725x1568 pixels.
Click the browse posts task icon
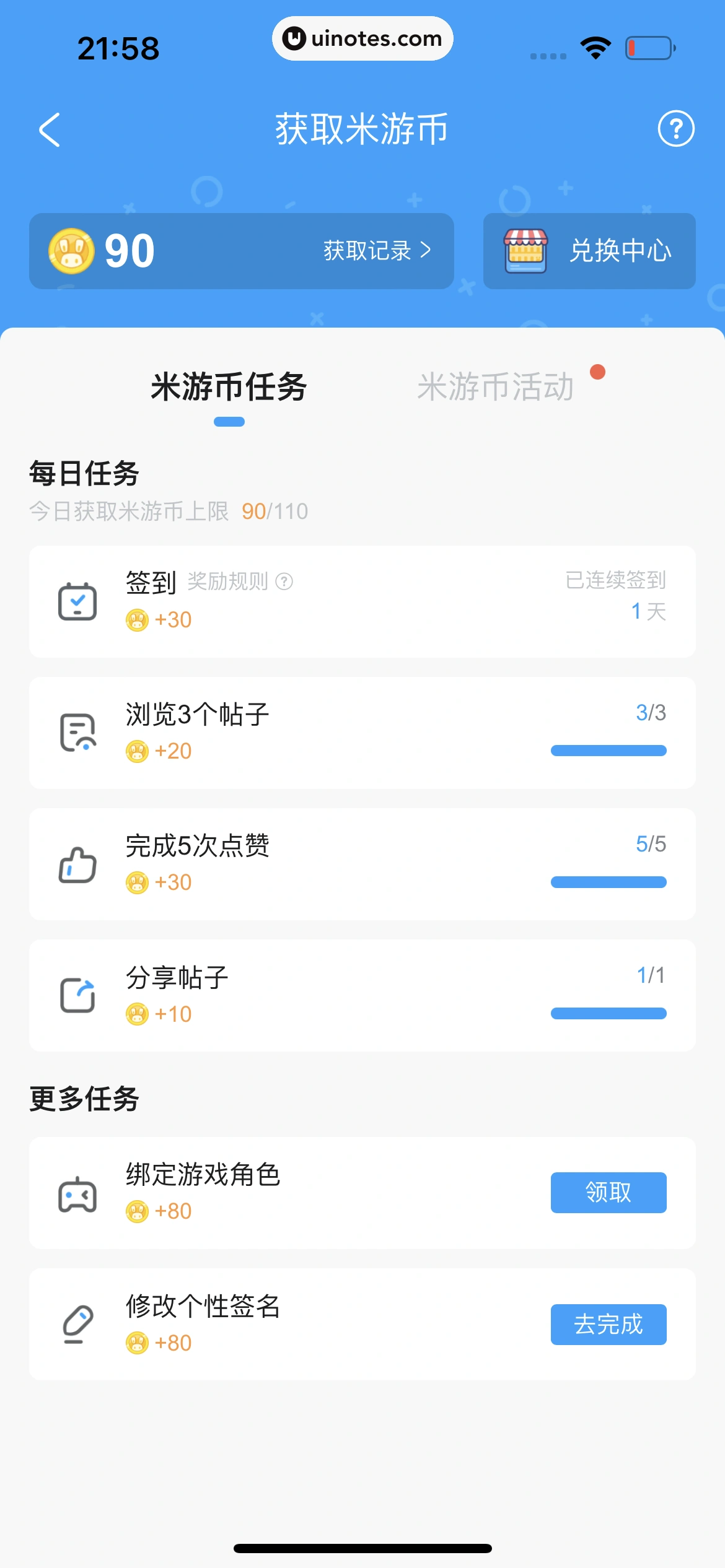[77, 733]
